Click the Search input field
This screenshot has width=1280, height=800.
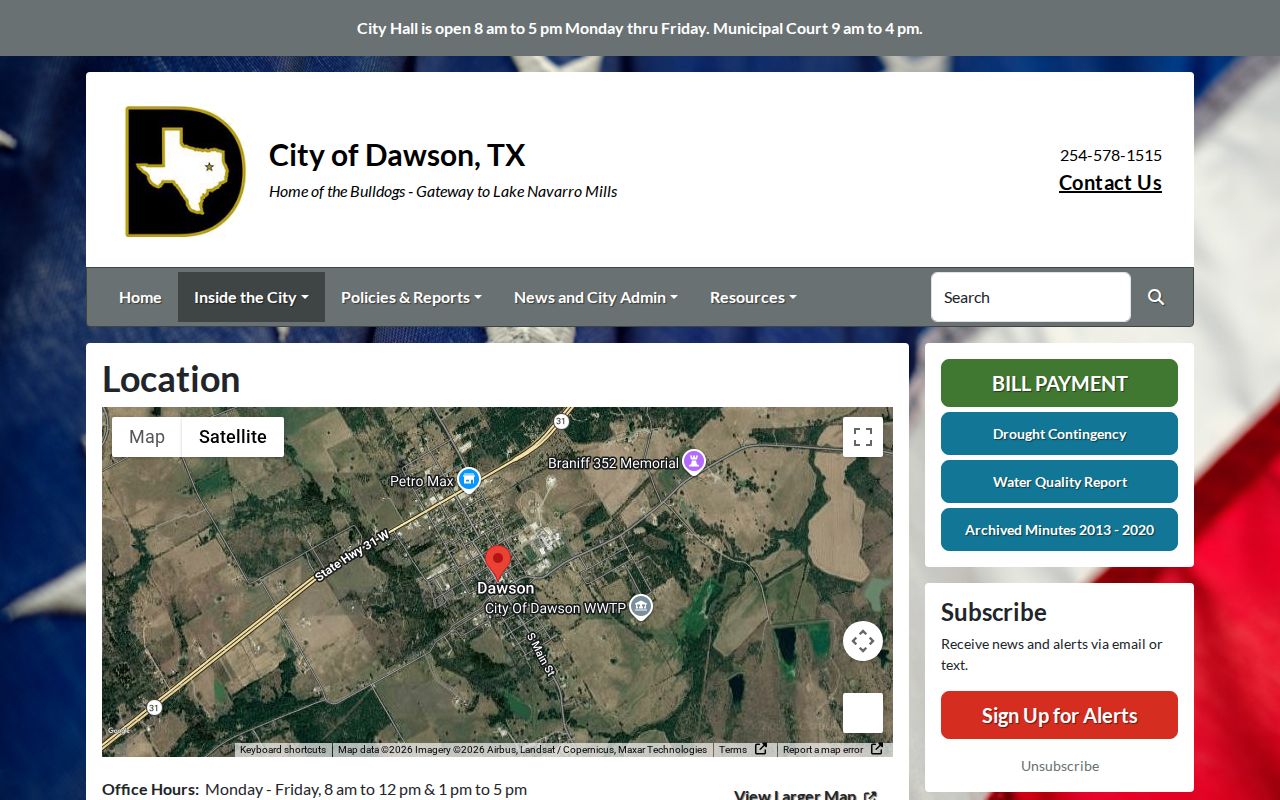pos(1031,297)
